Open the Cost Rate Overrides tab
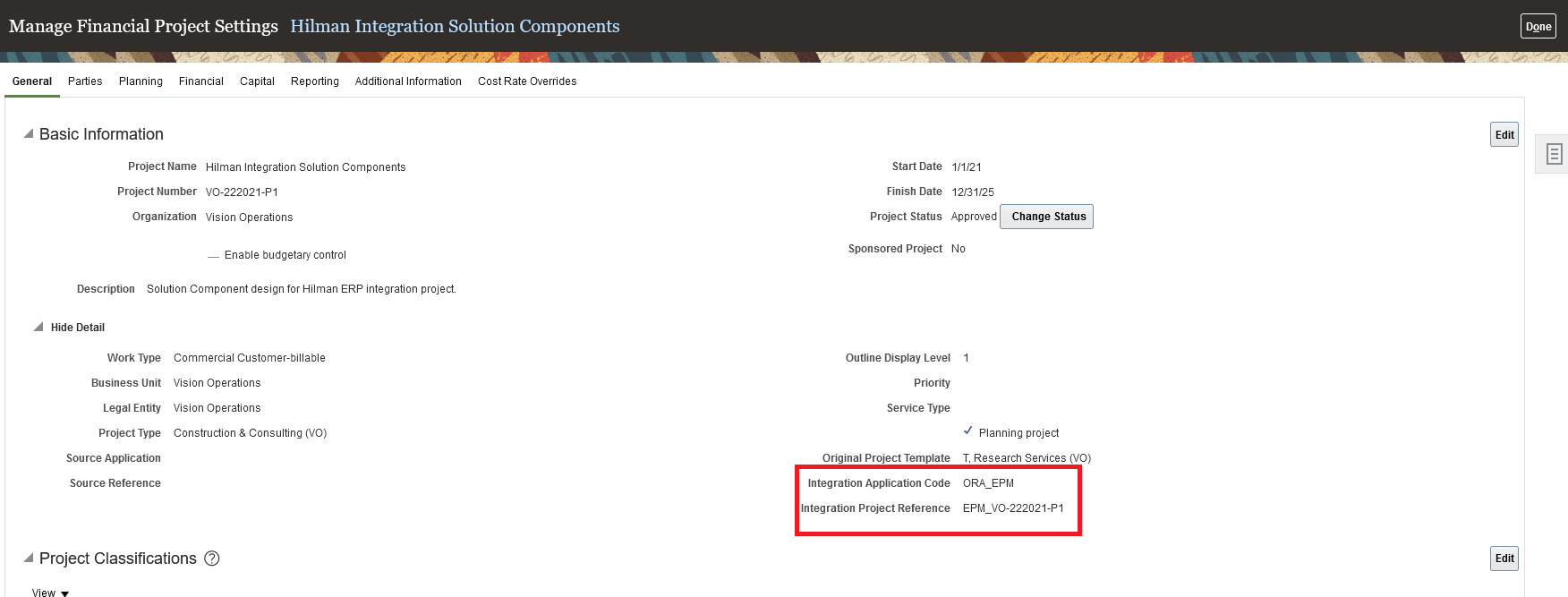 click(x=527, y=81)
